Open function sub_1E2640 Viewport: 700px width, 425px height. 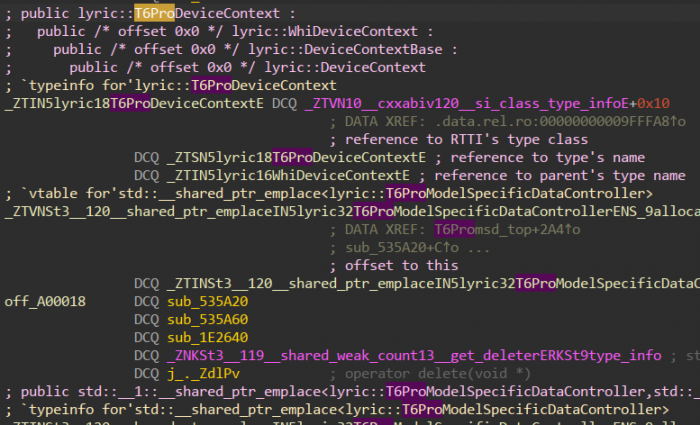tap(208, 338)
